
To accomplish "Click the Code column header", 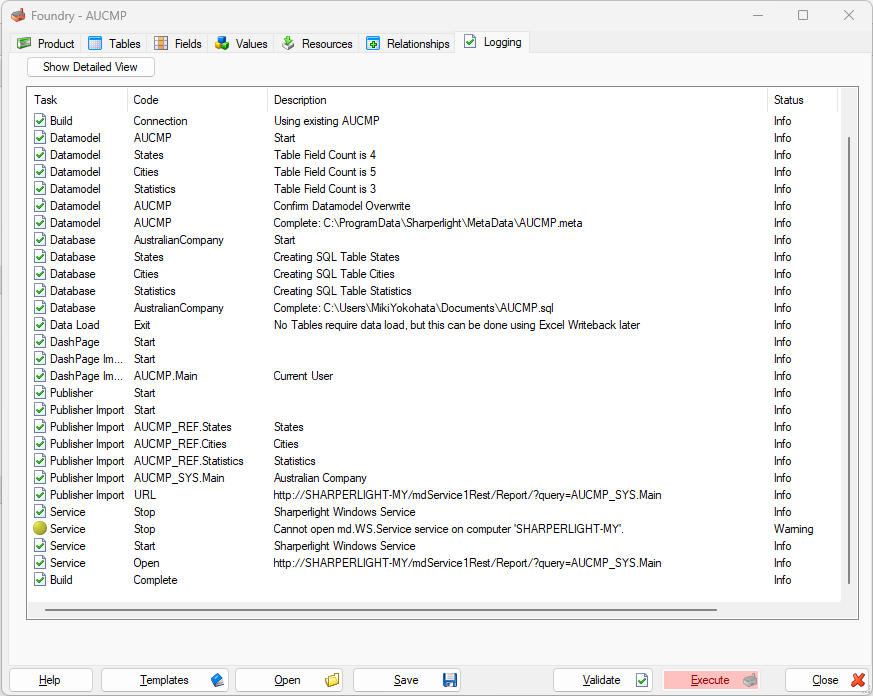I will pos(198,100).
